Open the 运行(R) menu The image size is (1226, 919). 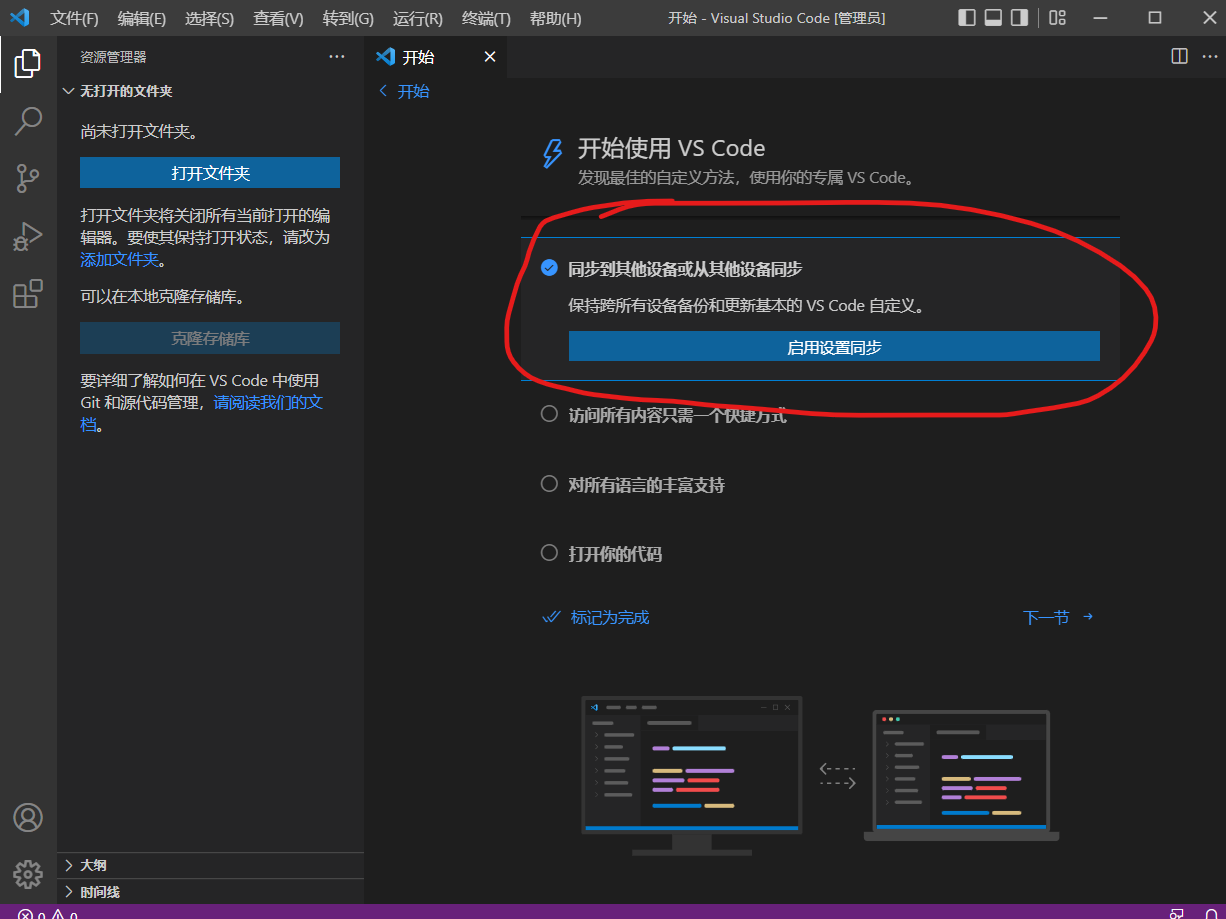pyautogui.click(x=418, y=18)
